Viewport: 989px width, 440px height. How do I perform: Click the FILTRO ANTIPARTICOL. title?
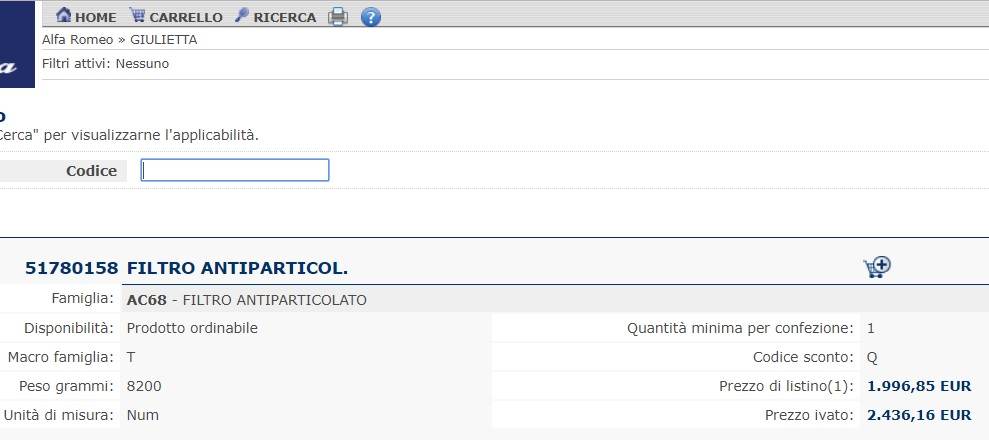click(237, 269)
